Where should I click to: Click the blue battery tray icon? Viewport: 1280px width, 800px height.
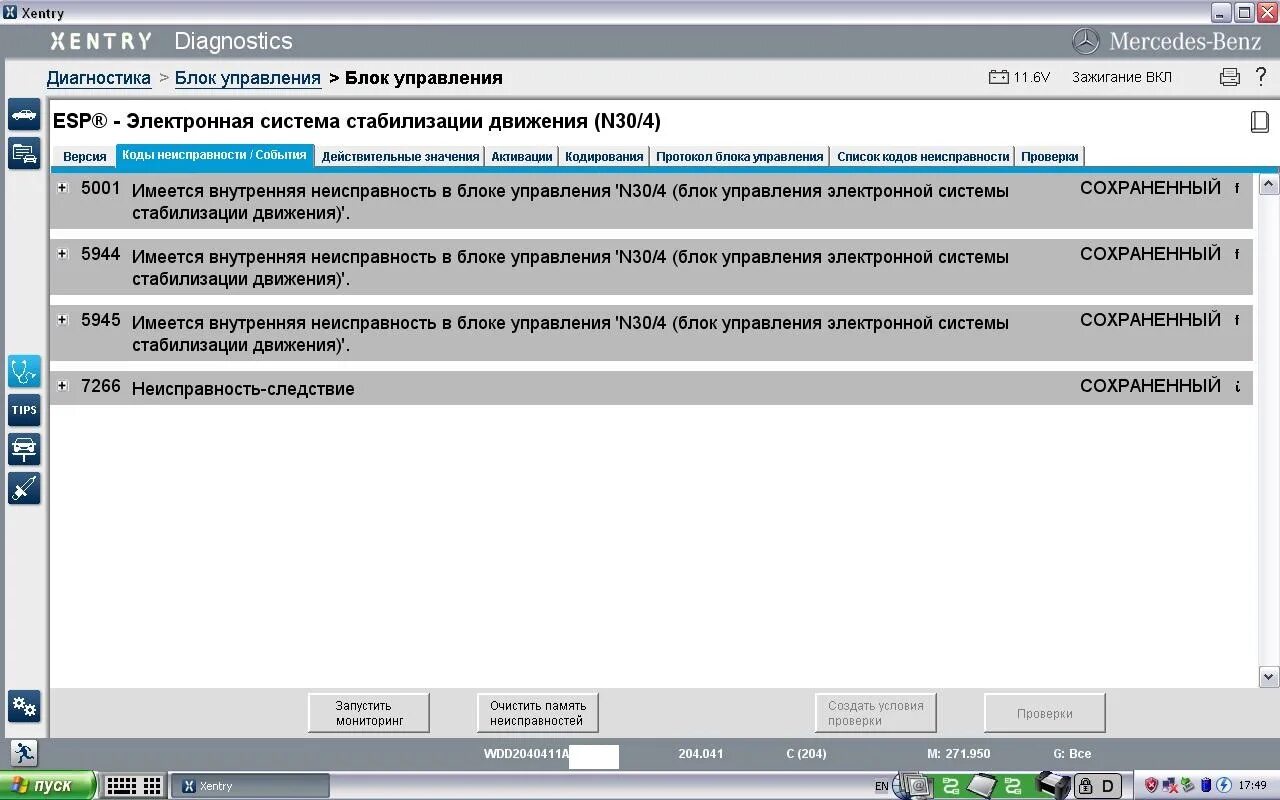[x=1206, y=785]
